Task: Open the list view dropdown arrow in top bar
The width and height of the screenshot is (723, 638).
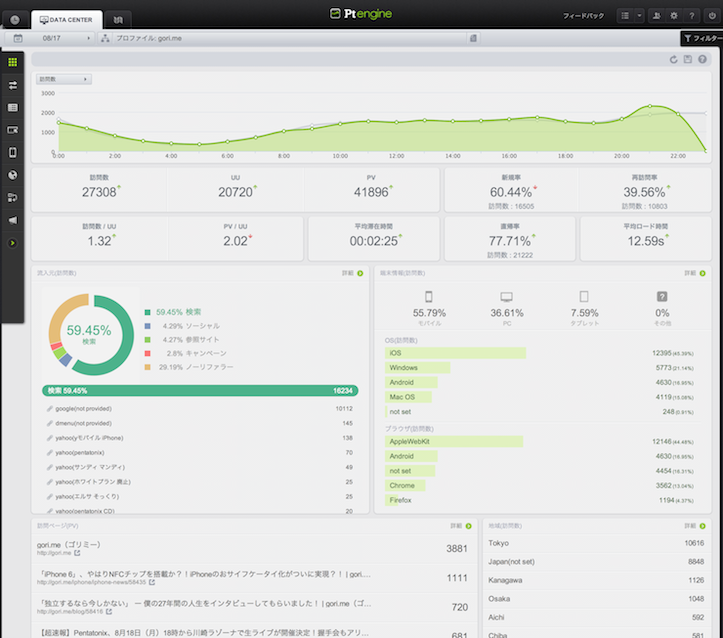Action: click(637, 16)
